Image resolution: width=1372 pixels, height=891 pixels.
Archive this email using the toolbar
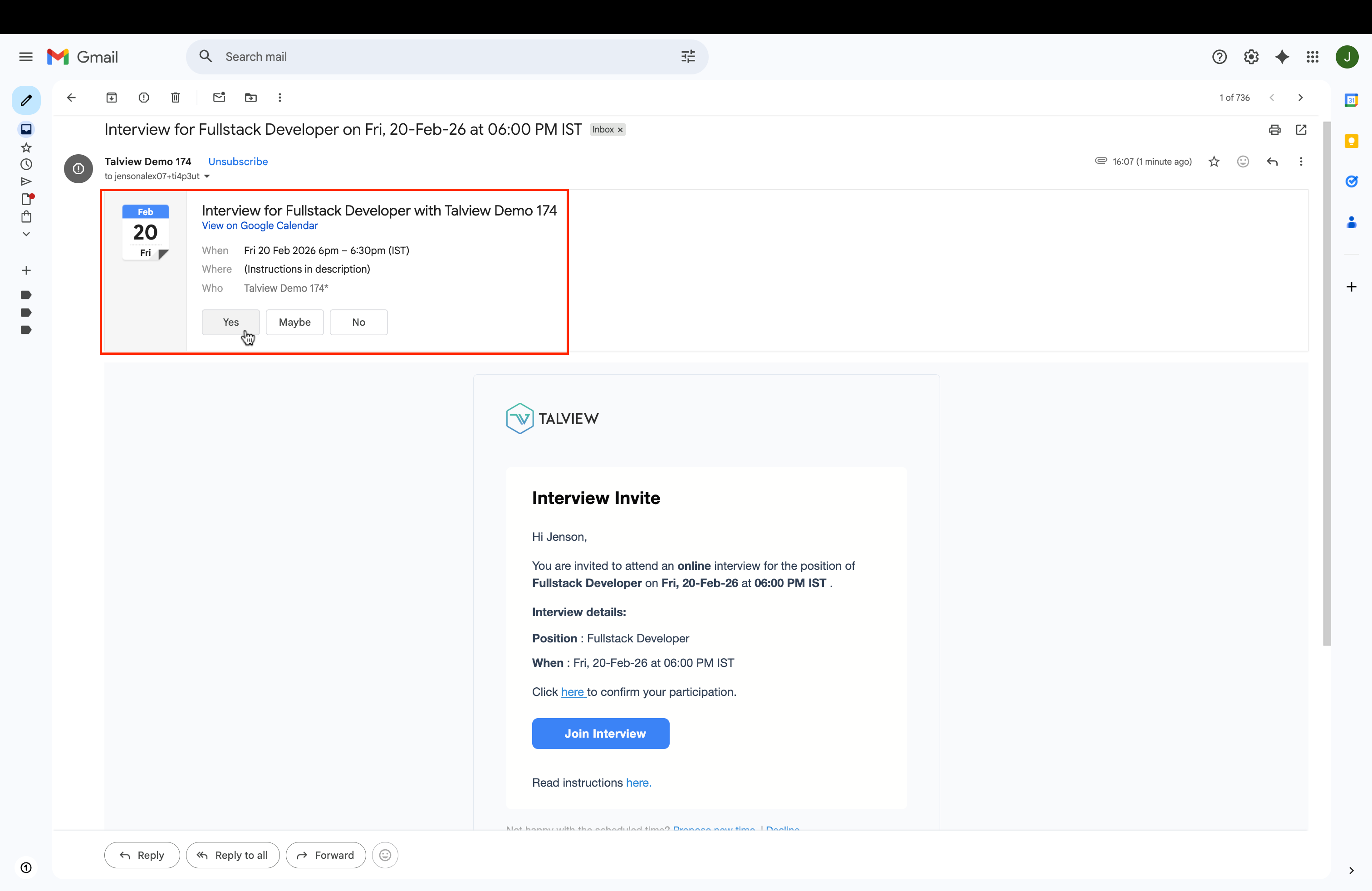click(x=111, y=98)
